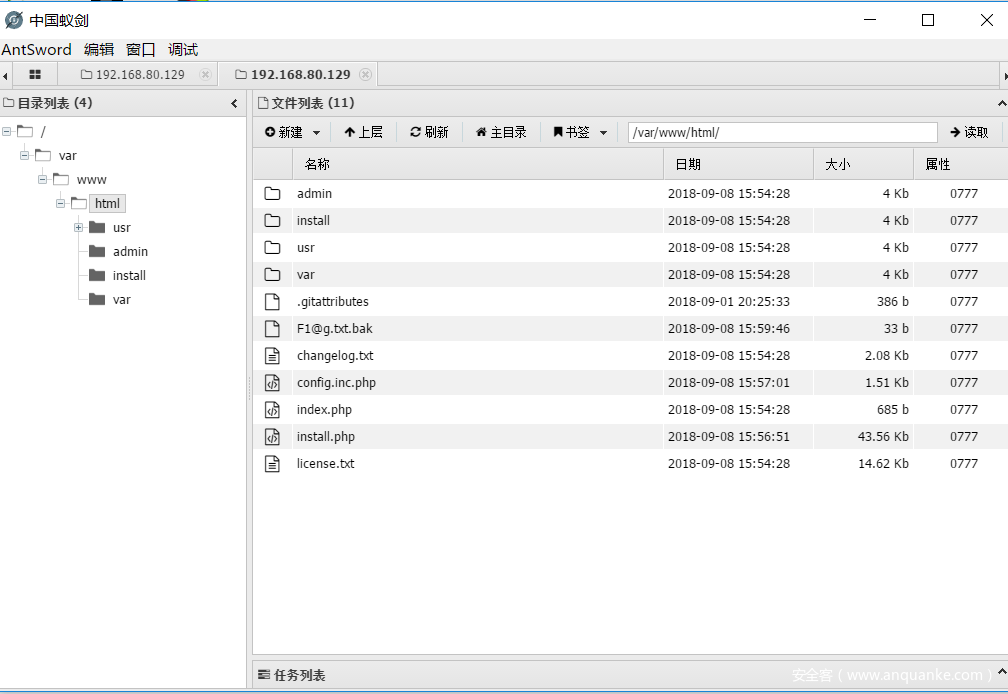Open the 编辑 menu
Screen dimensions: 1008x694
click(x=99, y=50)
